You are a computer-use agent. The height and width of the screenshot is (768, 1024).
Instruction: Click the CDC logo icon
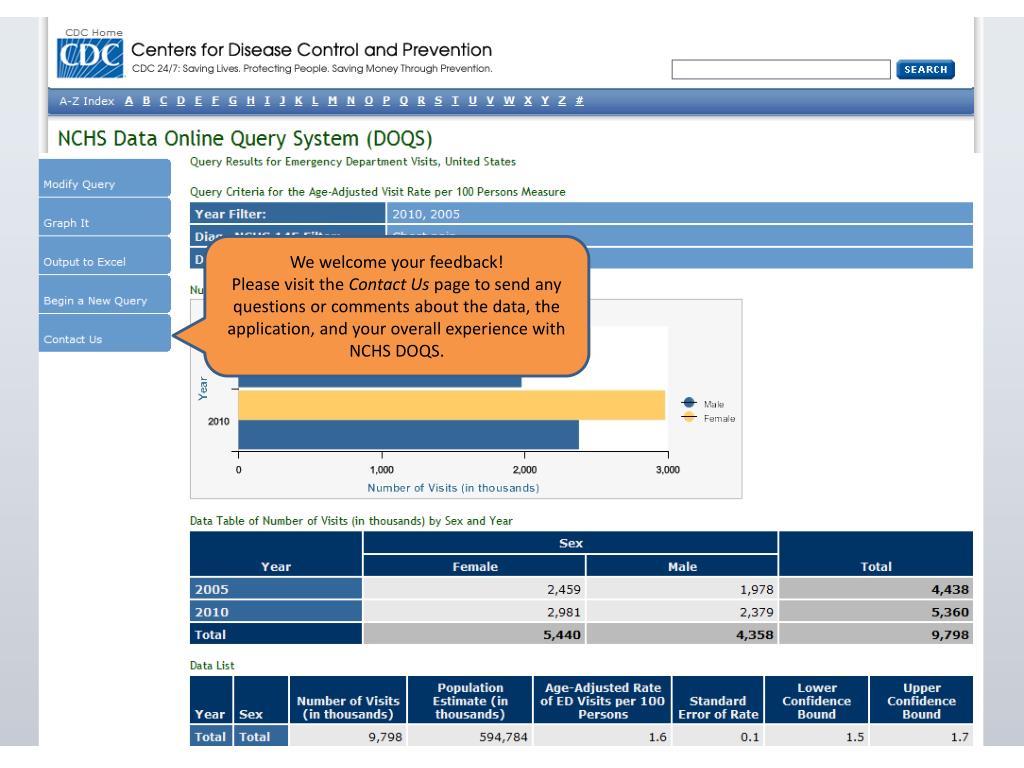(89, 58)
